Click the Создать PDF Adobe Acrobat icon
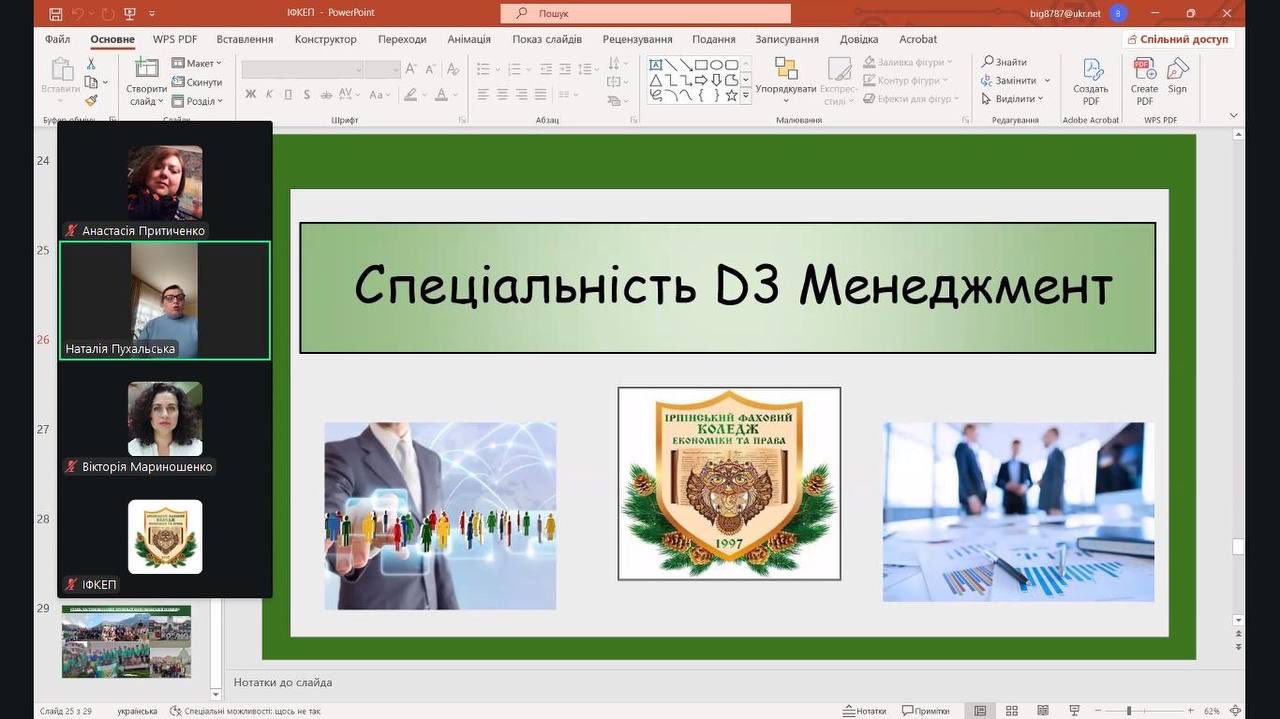 pos(1091,82)
